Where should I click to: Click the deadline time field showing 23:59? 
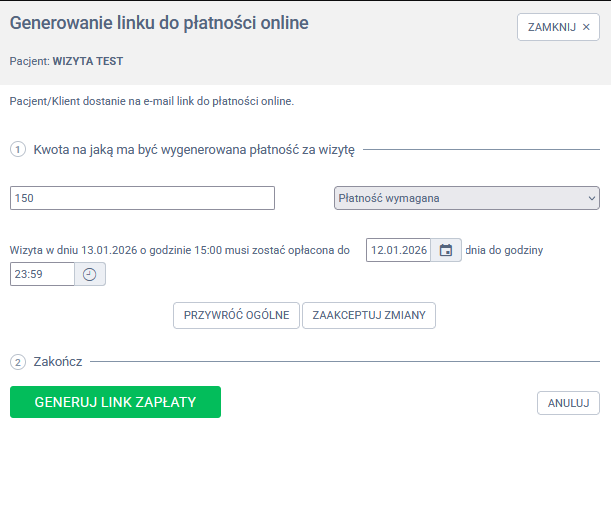(42, 274)
